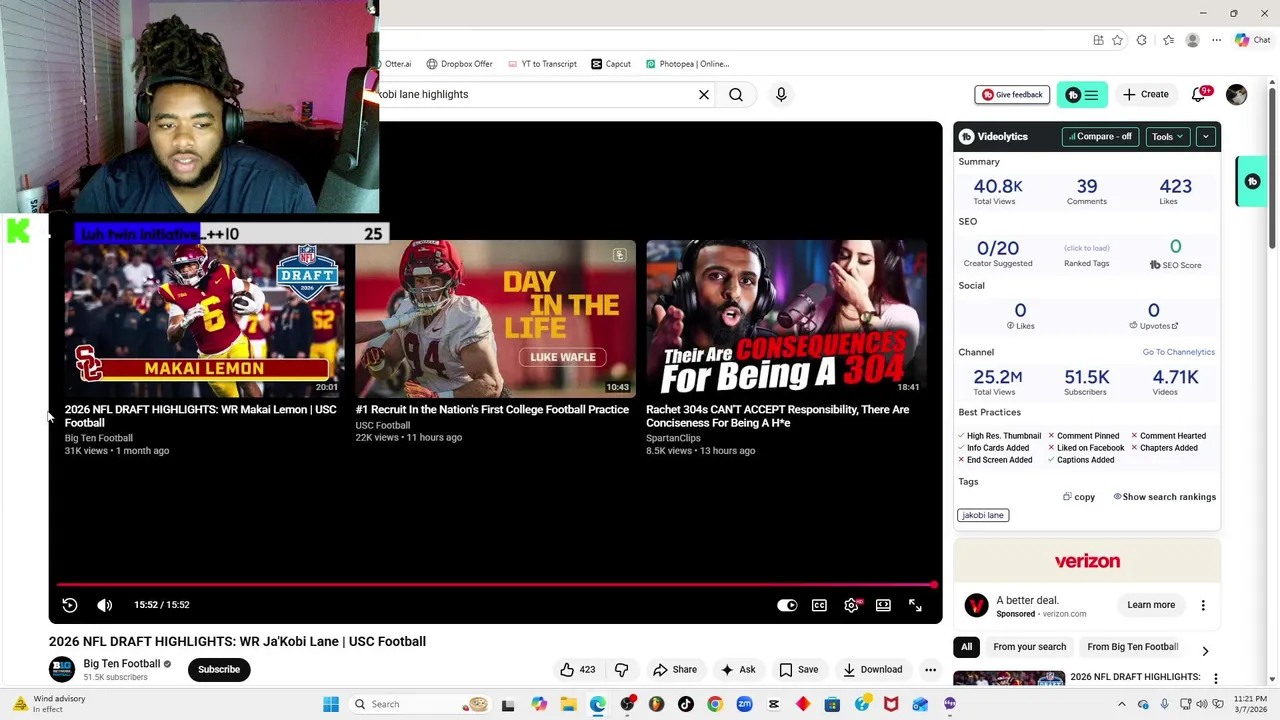This screenshot has width=1280, height=720.
Task: Turn on closed captions (CC) in the player
Action: 819,605
